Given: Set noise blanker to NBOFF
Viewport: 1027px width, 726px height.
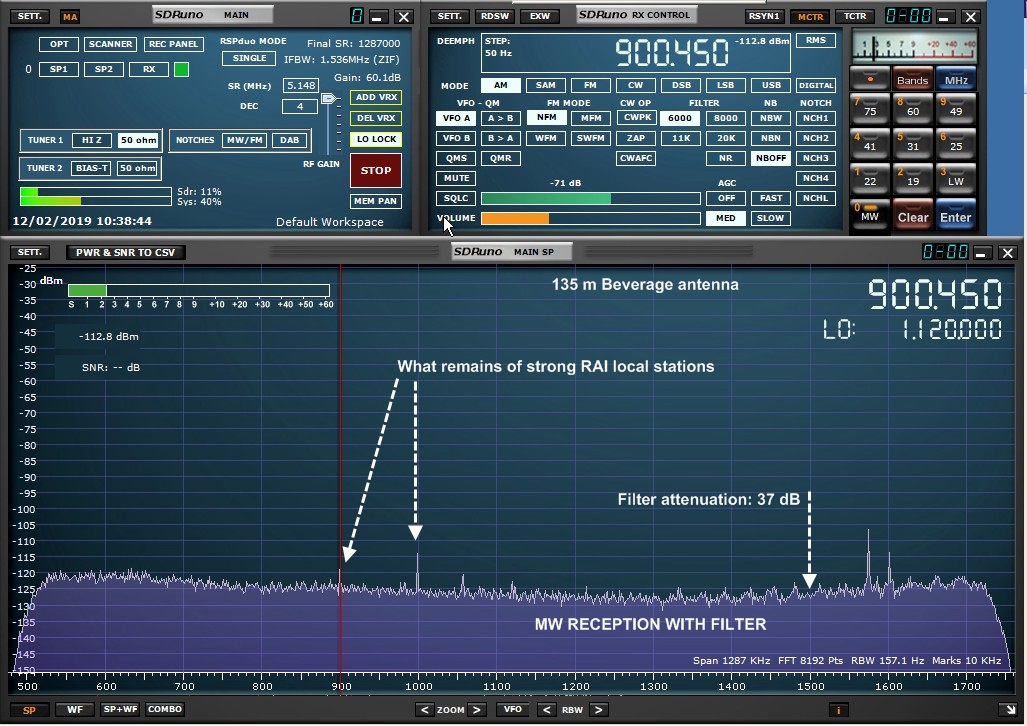Looking at the screenshot, I should tap(771, 158).
